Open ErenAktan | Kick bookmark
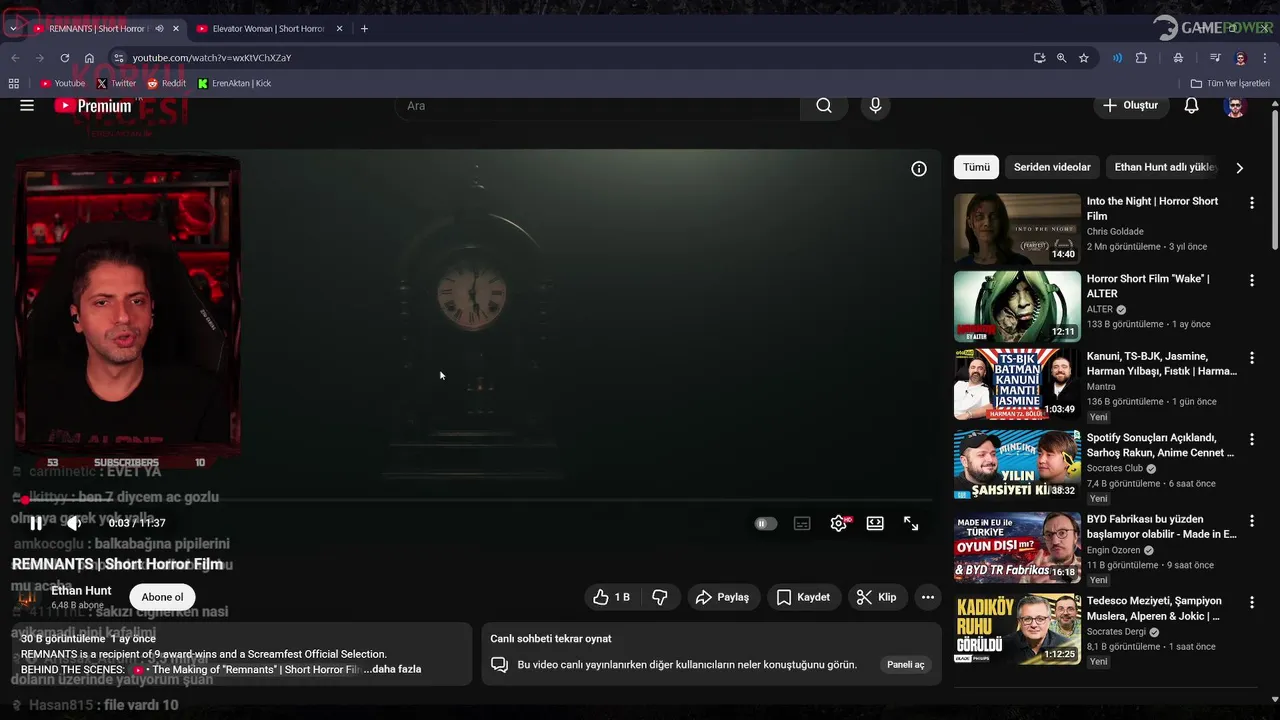This screenshot has height=720, width=1280. [x=235, y=83]
